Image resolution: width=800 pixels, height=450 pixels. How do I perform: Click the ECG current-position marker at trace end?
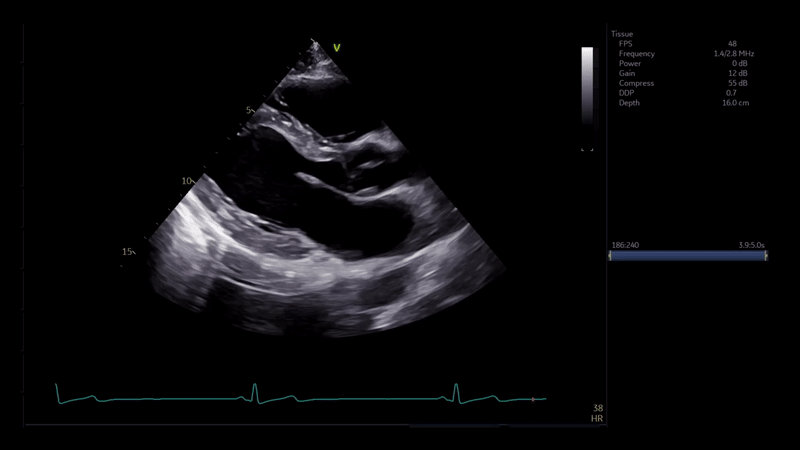point(534,400)
